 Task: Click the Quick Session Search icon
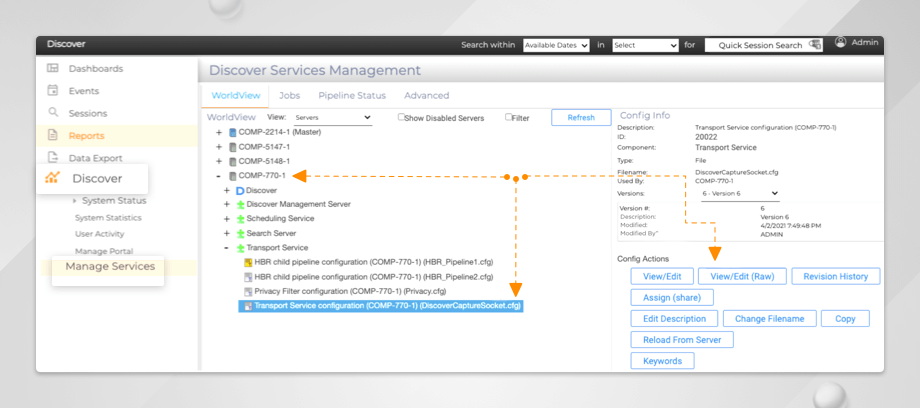pyautogui.click(x=814, y=45)
